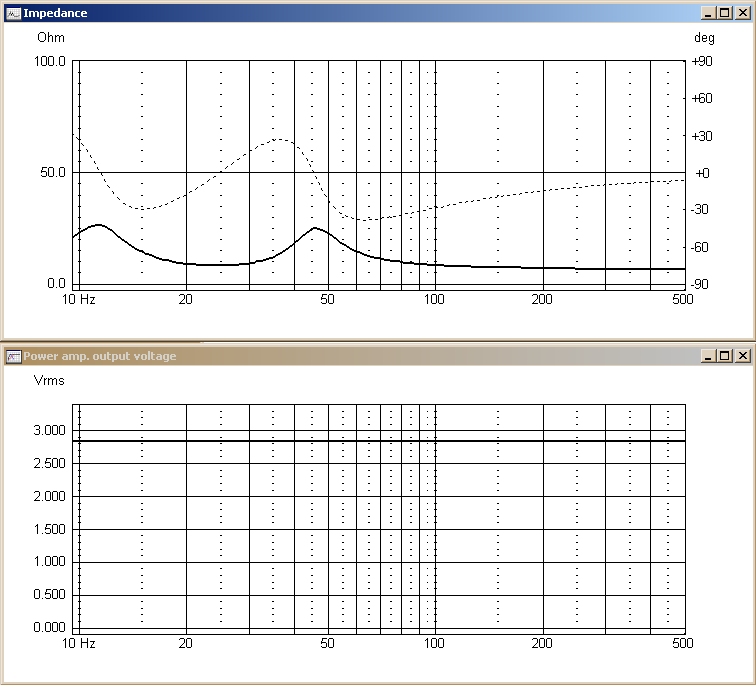The height and width of the screenshot is (685, 756).
Task: Click the 50 Hz label on impedance chart
Action: [327, 299]
